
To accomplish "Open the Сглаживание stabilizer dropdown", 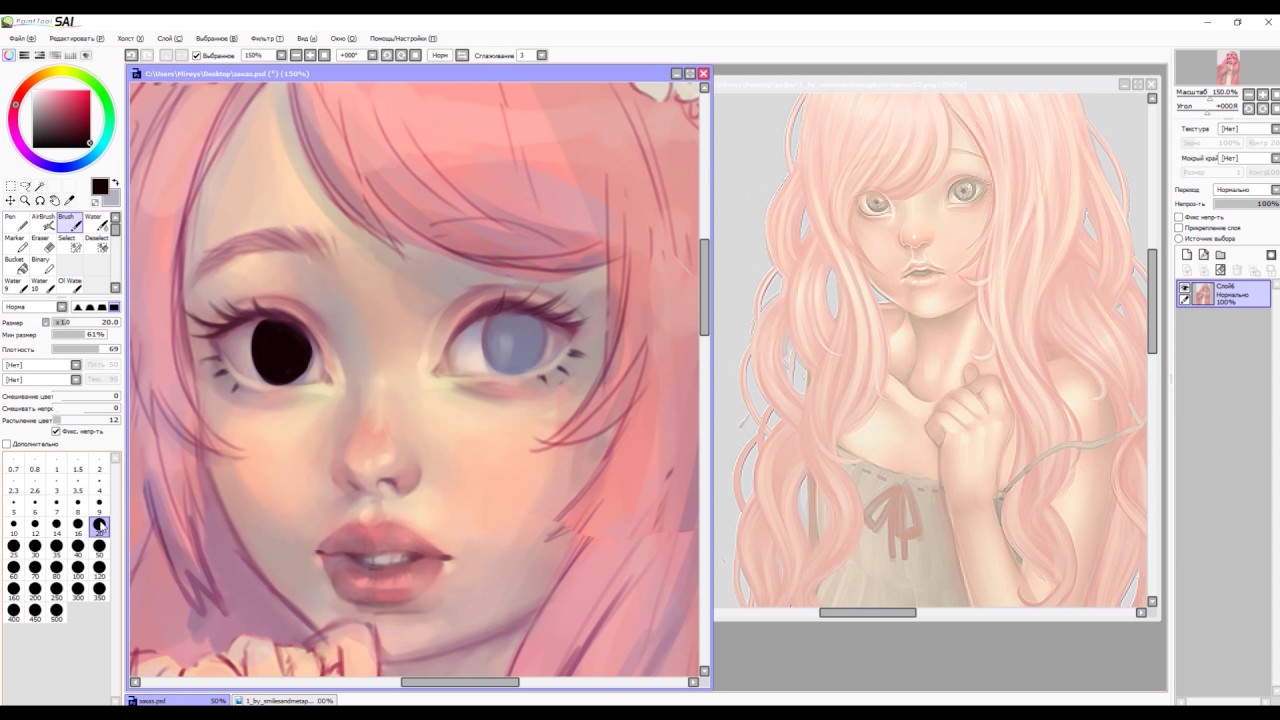I will 542,55.
